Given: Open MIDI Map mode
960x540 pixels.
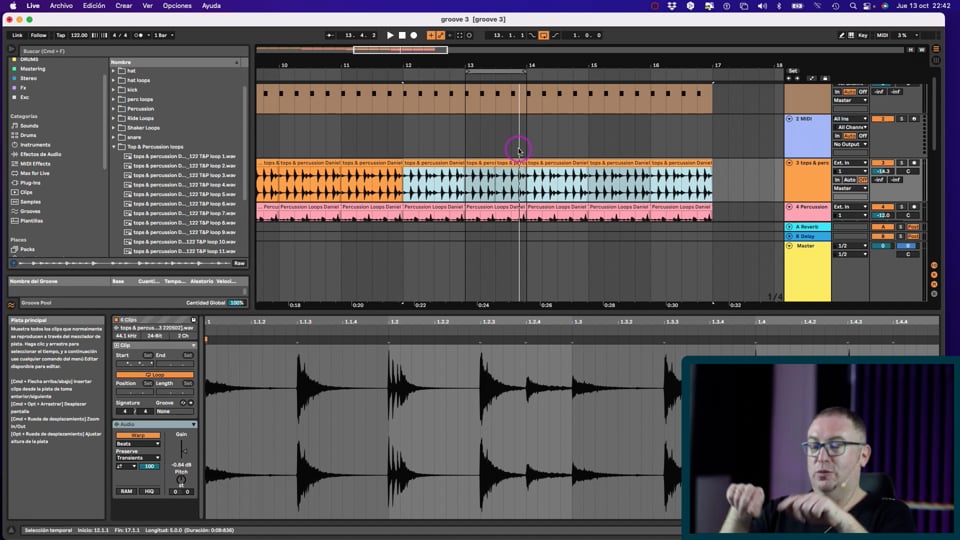Looking at the screenshot, I should [x=882, y=36].
